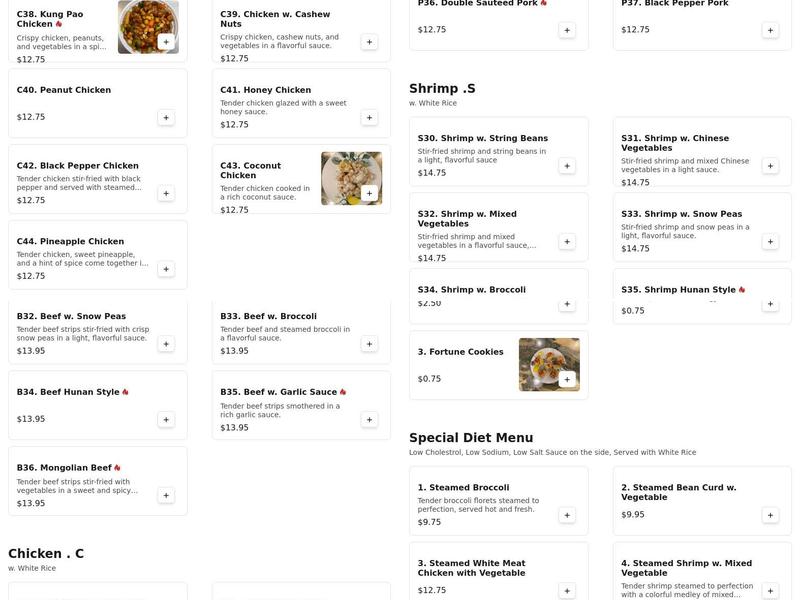
Task: Add spicy B34 Beef Hunan Style
Action: coord(166,420)
